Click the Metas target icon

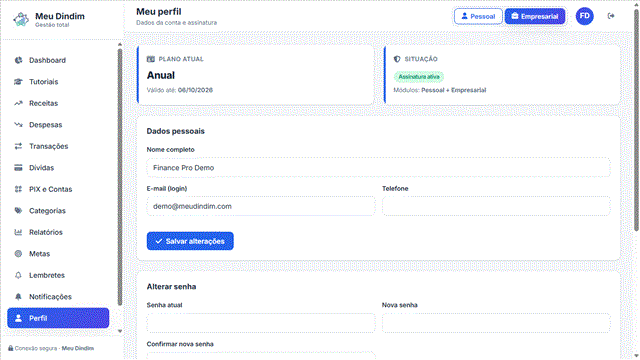click(x=18, y=253)
